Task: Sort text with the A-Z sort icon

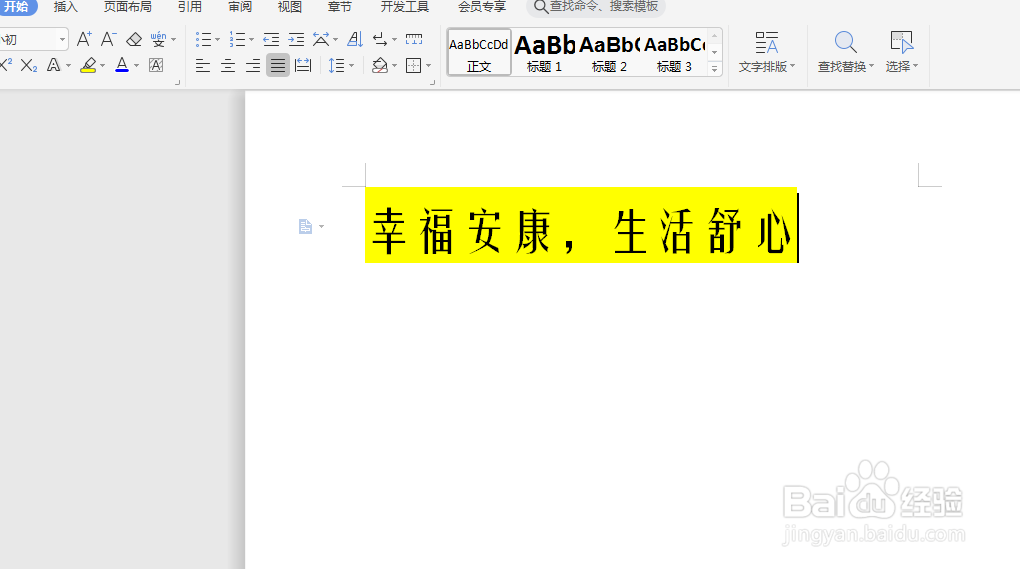Action: pyautogui.click(x=355, y=40)
